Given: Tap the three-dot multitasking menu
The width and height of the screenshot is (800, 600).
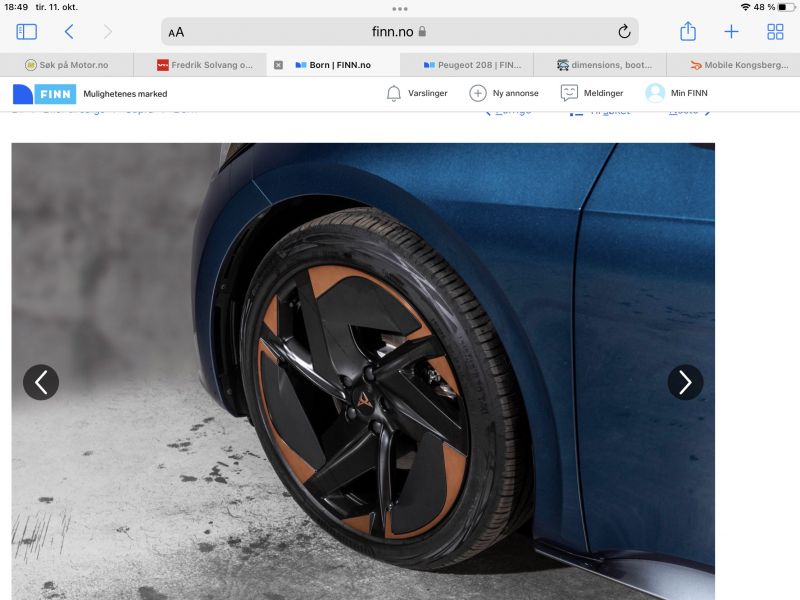Looking at the screenshot, I should pos(400,9).
